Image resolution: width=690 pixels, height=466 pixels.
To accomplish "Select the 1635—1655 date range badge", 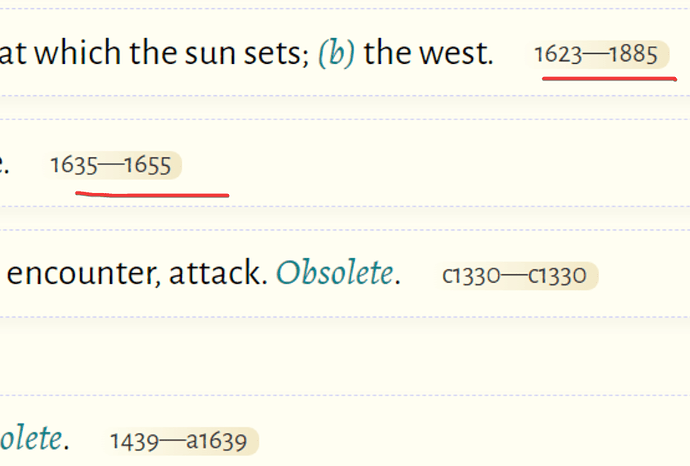I will click(x=111, y=165).
